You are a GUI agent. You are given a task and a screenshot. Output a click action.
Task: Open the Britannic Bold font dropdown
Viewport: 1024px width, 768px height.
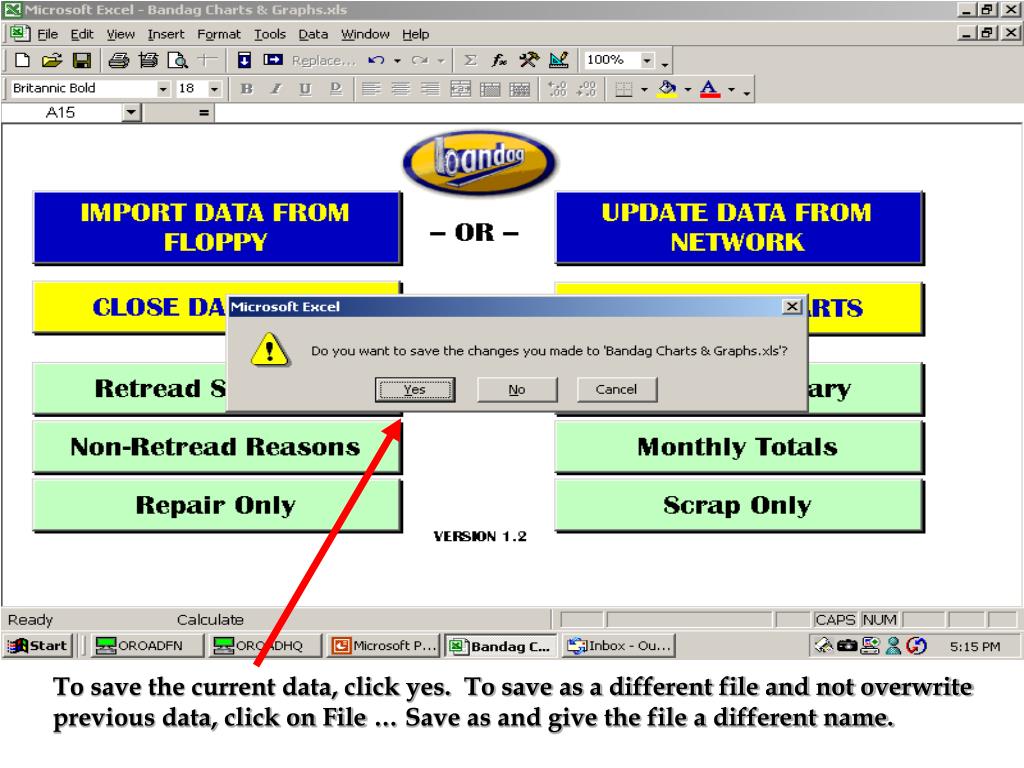pyautogui.click(x=163, y=89)
